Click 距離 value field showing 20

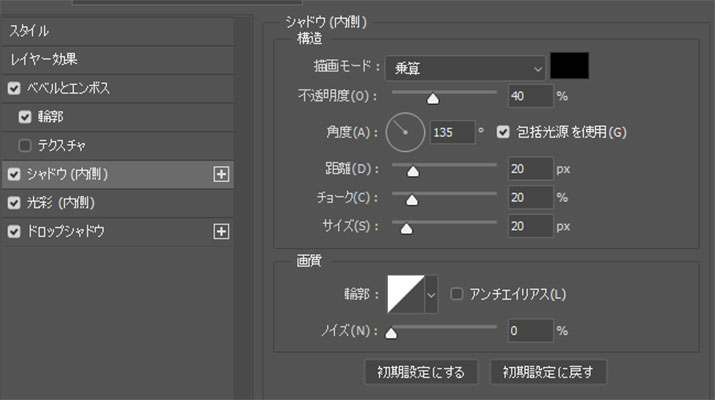[x=530, y=169]
